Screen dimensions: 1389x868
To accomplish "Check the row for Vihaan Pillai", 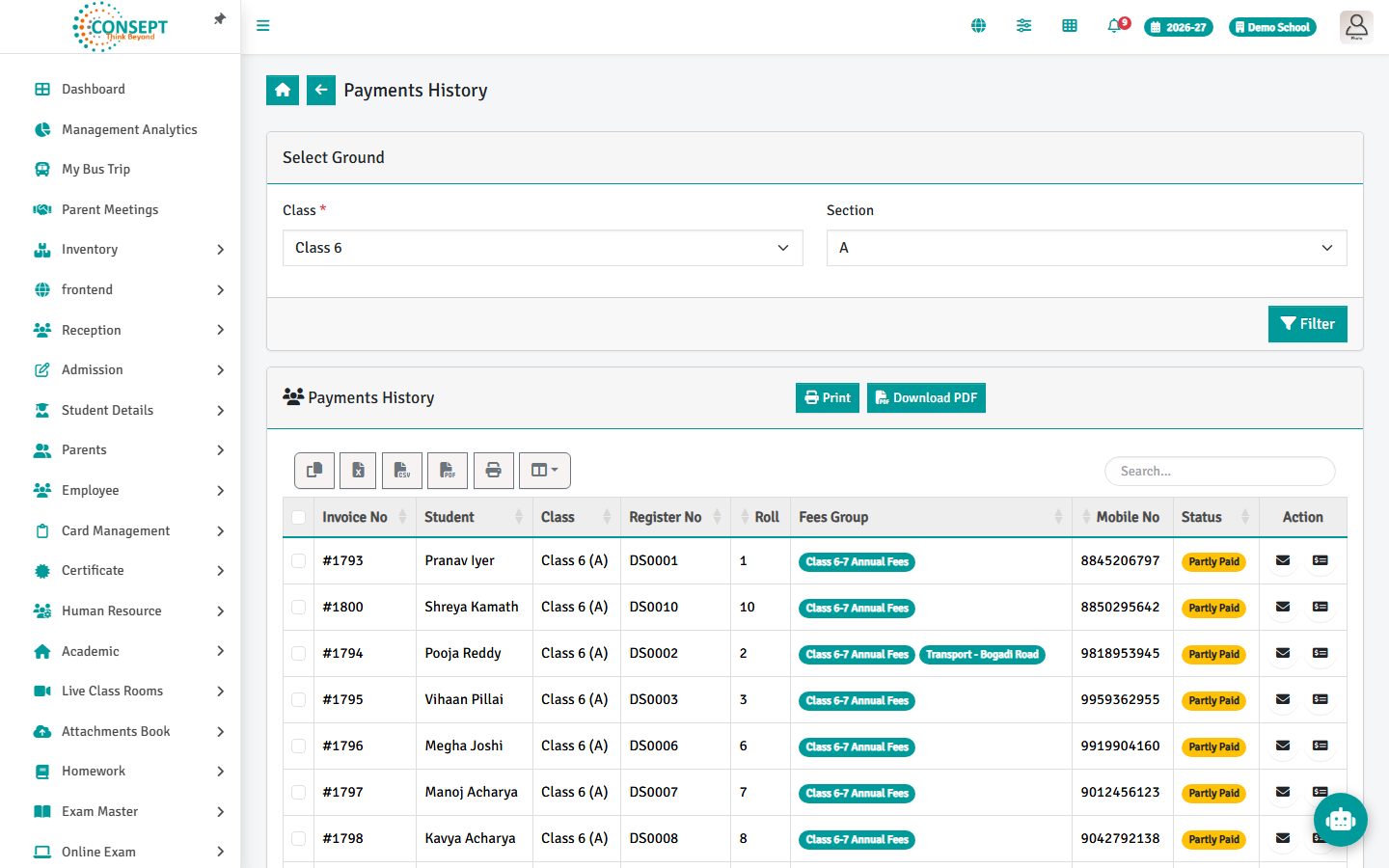I will [298, 700].
